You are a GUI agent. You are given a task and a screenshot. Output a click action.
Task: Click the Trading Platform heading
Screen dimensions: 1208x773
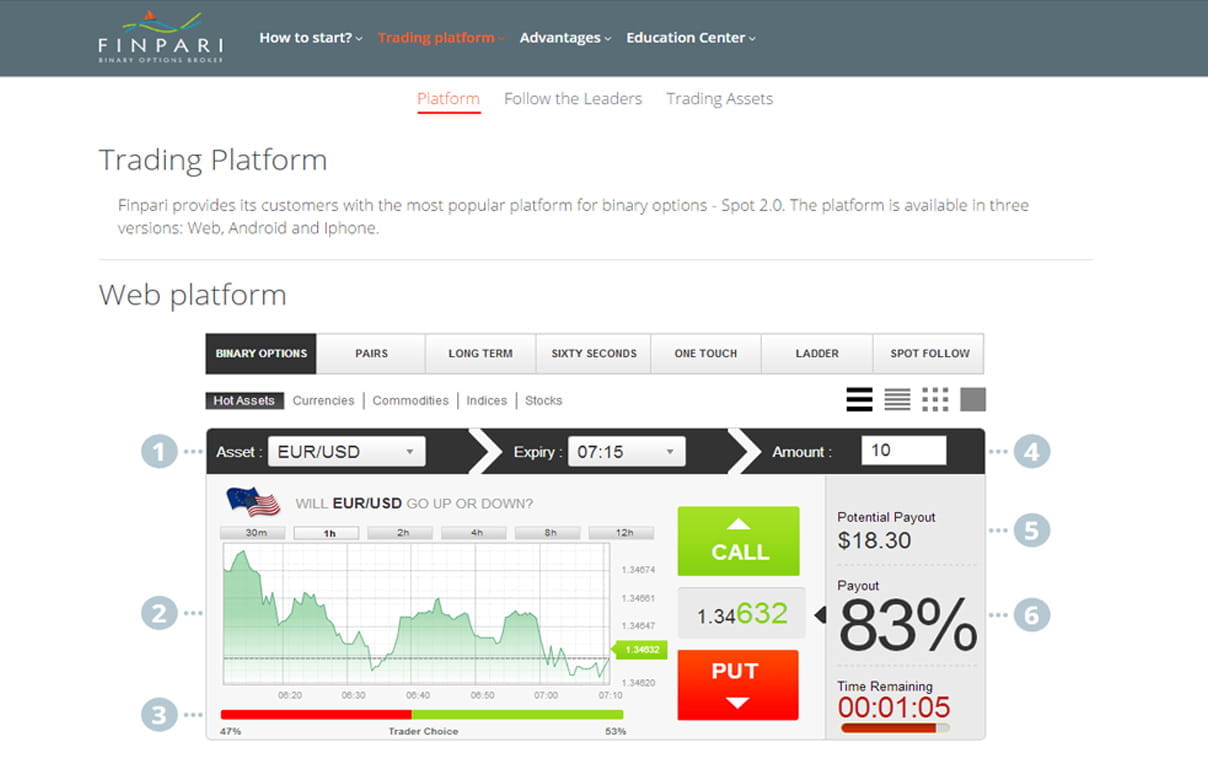click(213, 160)
